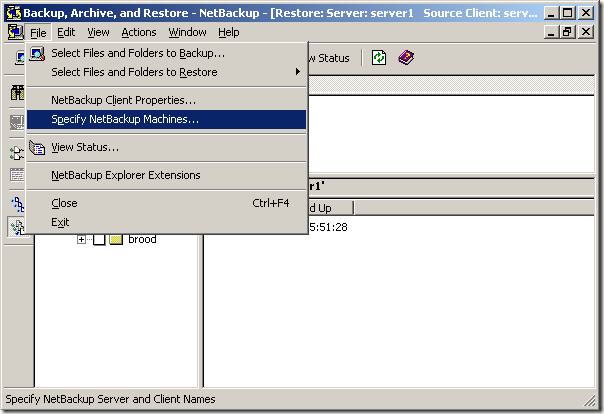Click the grid list icon in sidebar
Screen dimensions: 604x414
pos(17,175)
